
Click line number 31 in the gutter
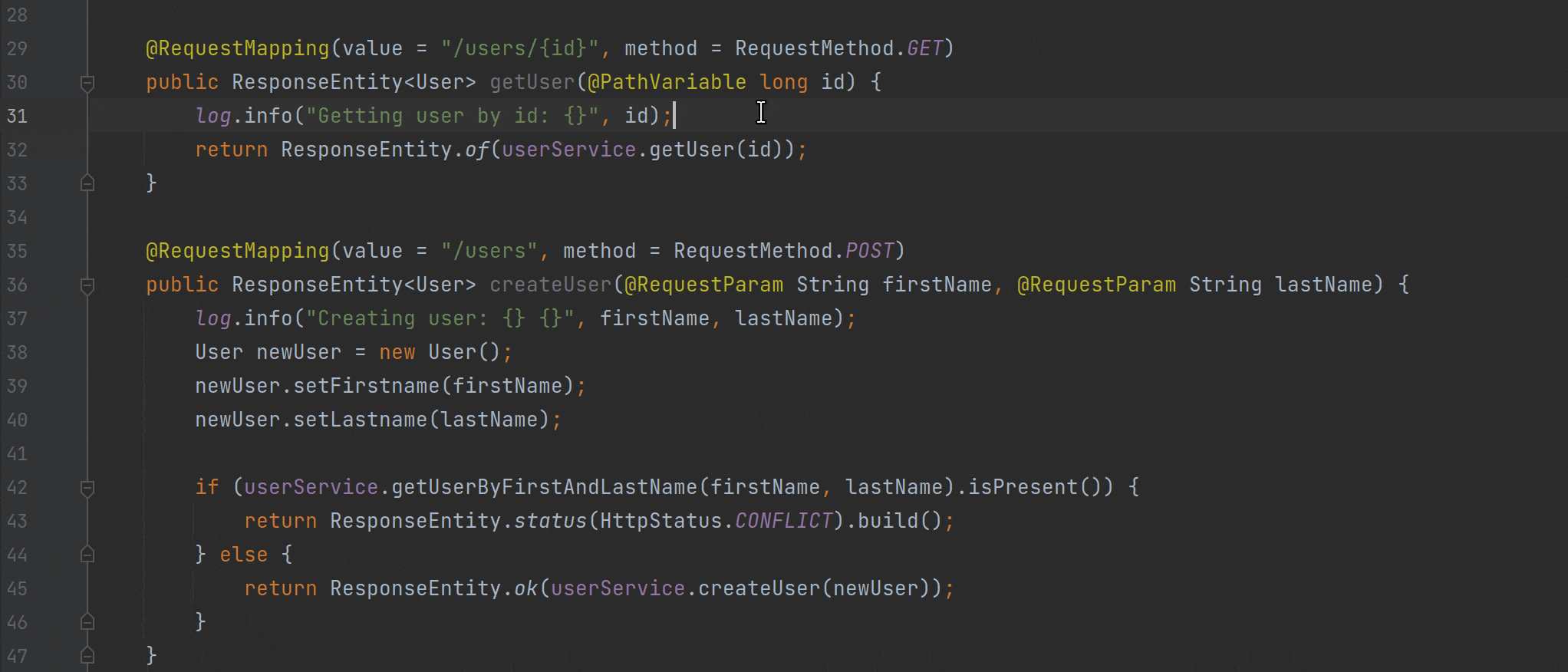tap(17, 117)
